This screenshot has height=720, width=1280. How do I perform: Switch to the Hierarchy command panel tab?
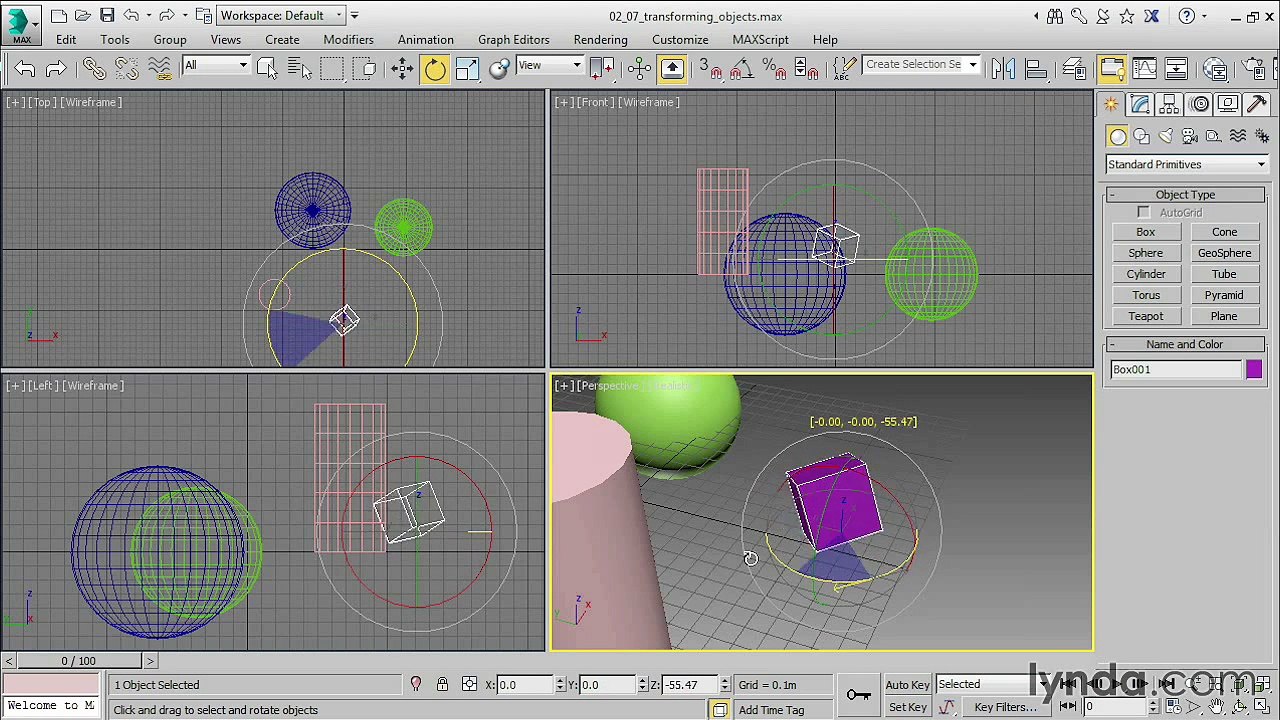point(1170,104)
